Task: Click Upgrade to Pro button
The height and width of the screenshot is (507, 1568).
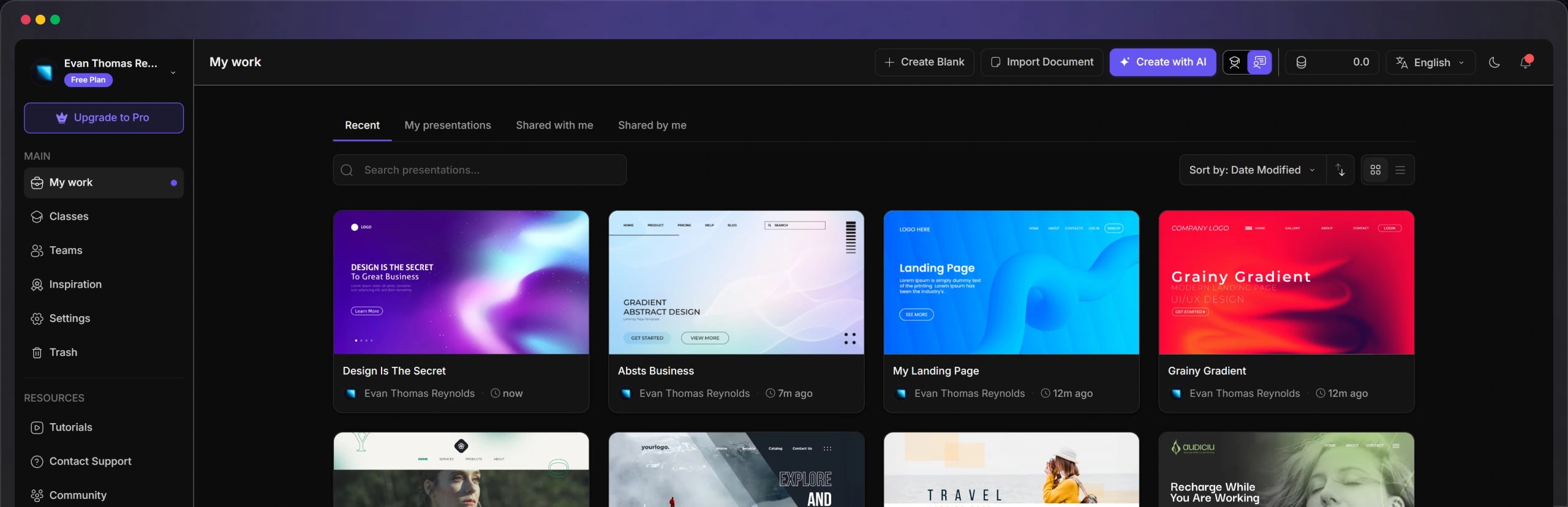Action: pos(104,118)
